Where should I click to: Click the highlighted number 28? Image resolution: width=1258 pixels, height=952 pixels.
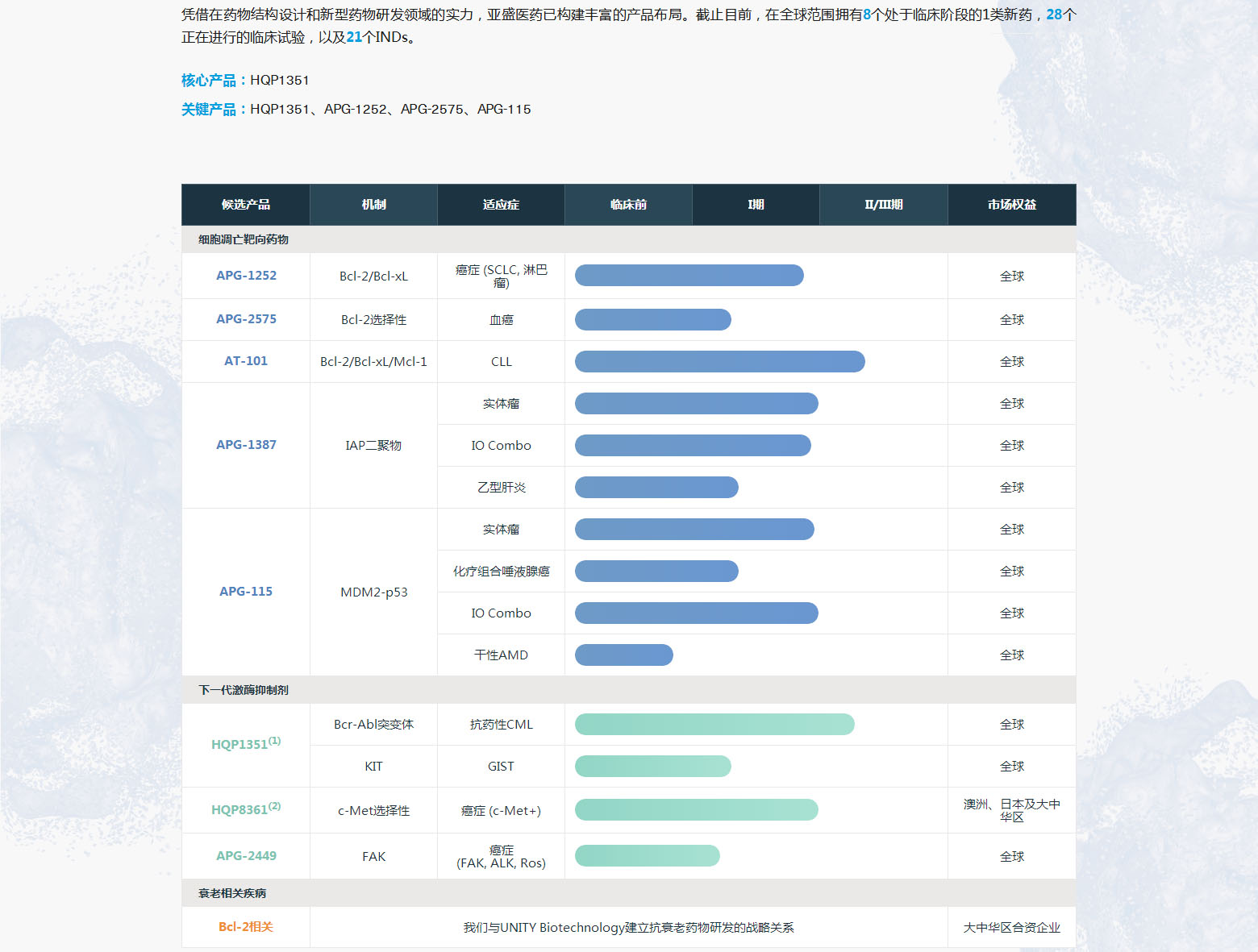(1054, 15)
